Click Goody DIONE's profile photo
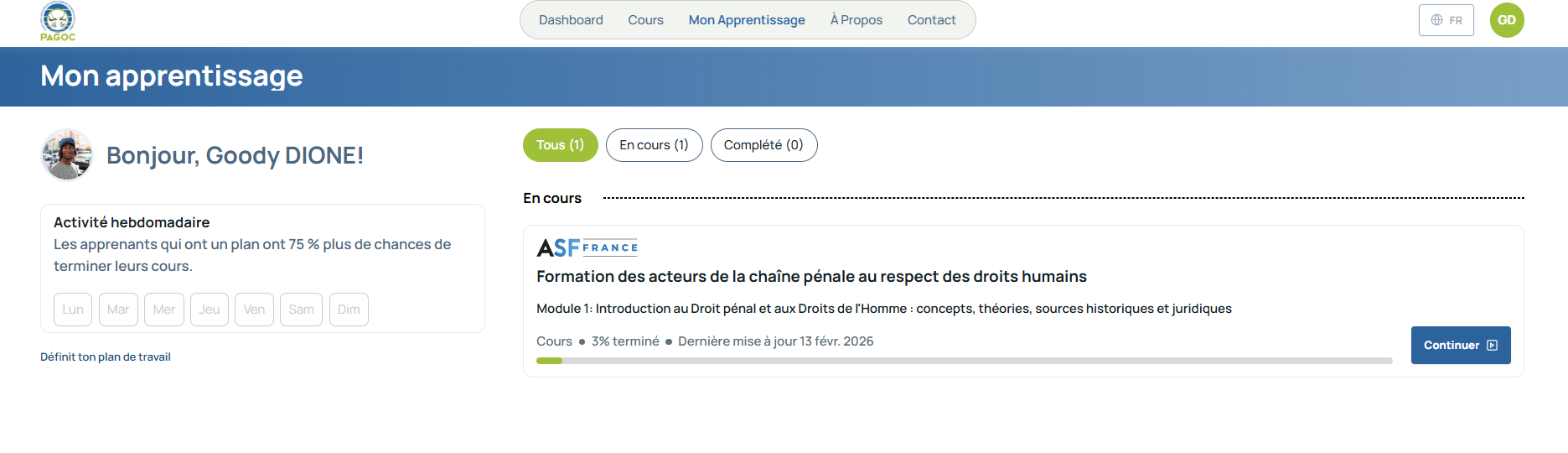 (66, 155)
